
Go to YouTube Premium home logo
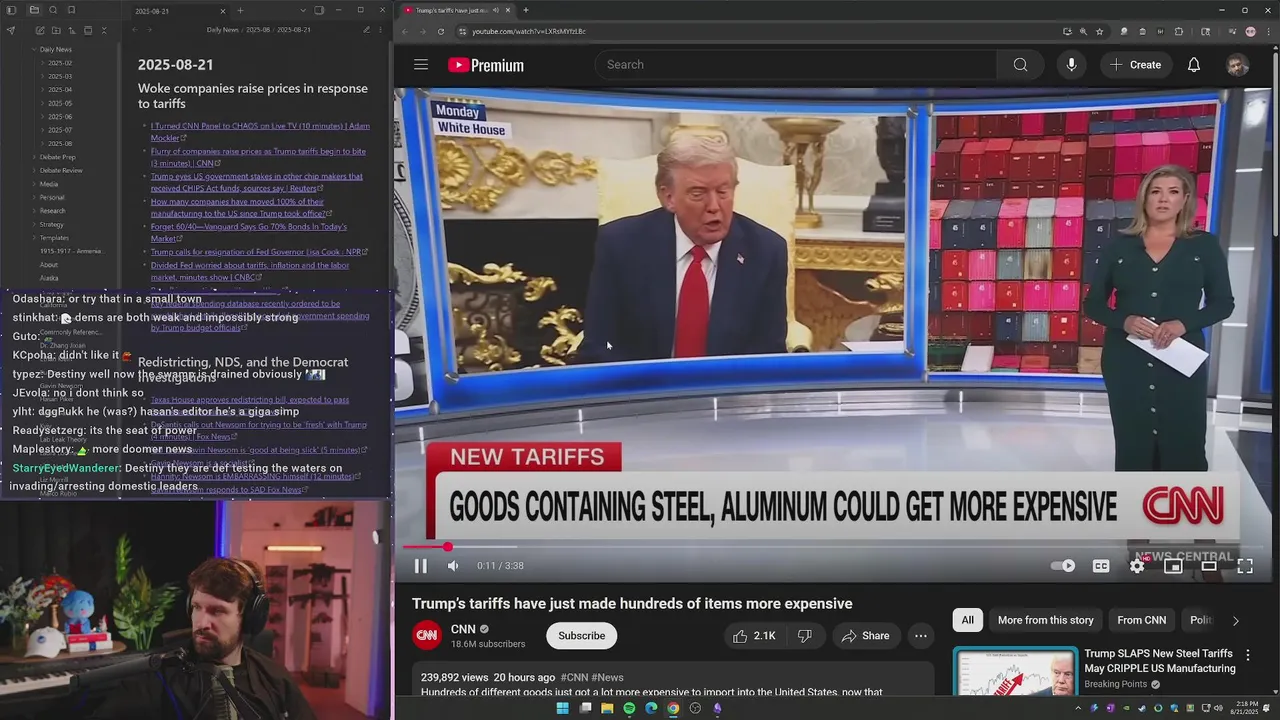click(486, 65)
